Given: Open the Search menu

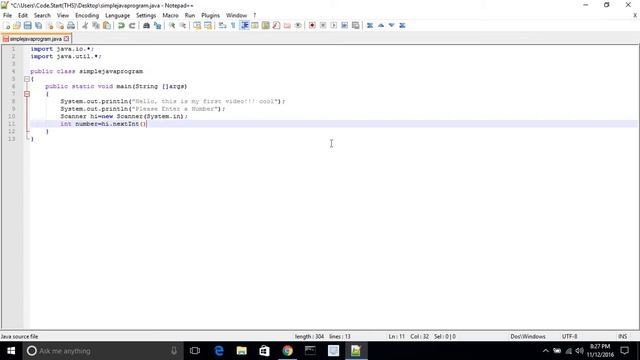Looking at the screenshot, I should pyautogui.click(x=42, y=15).
